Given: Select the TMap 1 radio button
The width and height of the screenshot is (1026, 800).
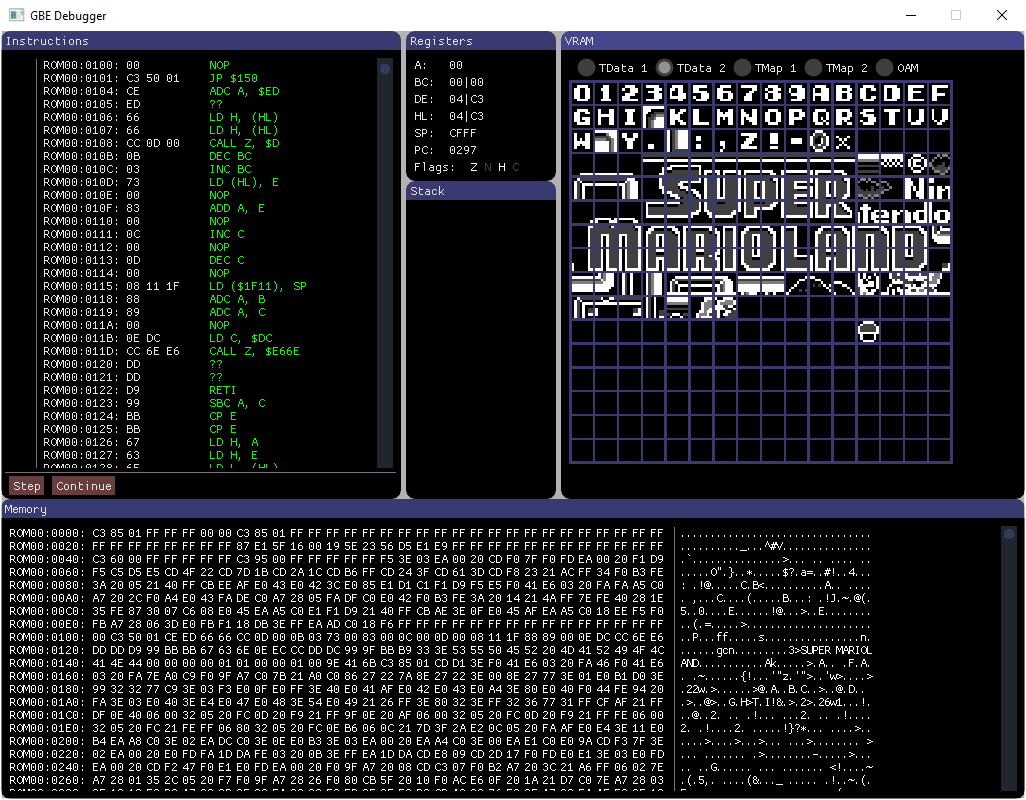Looking at the screenshot, I should point(742,68).
